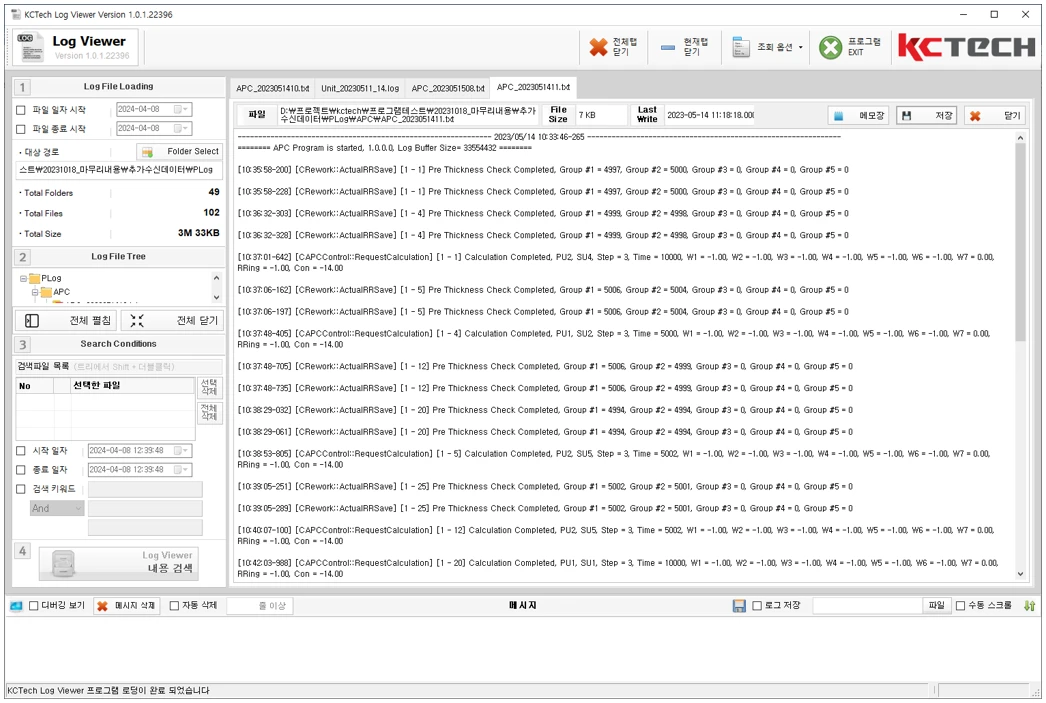
Task: Click the green arrows icon beside 수동 스크롤
Action: click(1029, 606)
